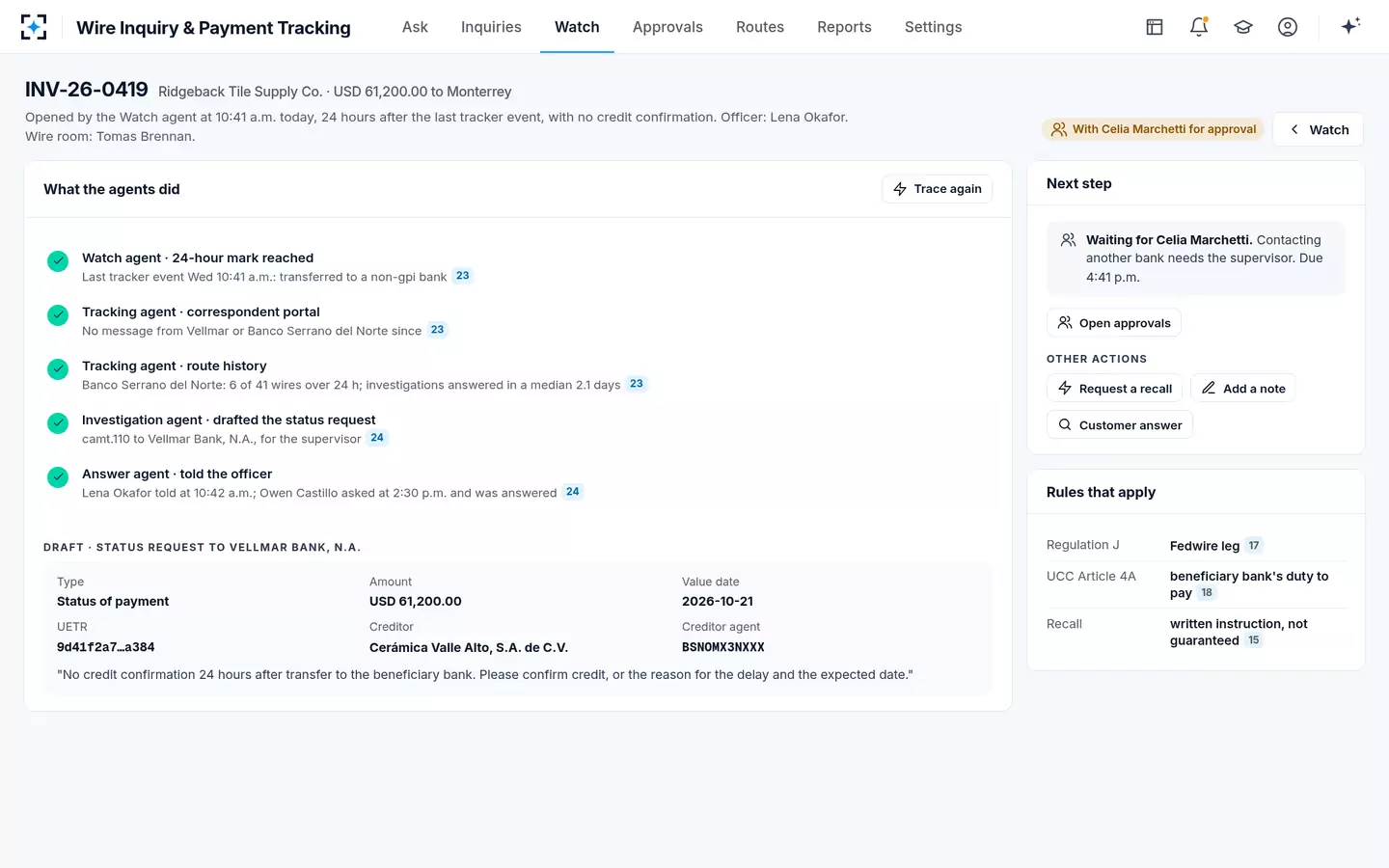Open the user profile icon
1389x868 pixels.
coord(1288,27)
